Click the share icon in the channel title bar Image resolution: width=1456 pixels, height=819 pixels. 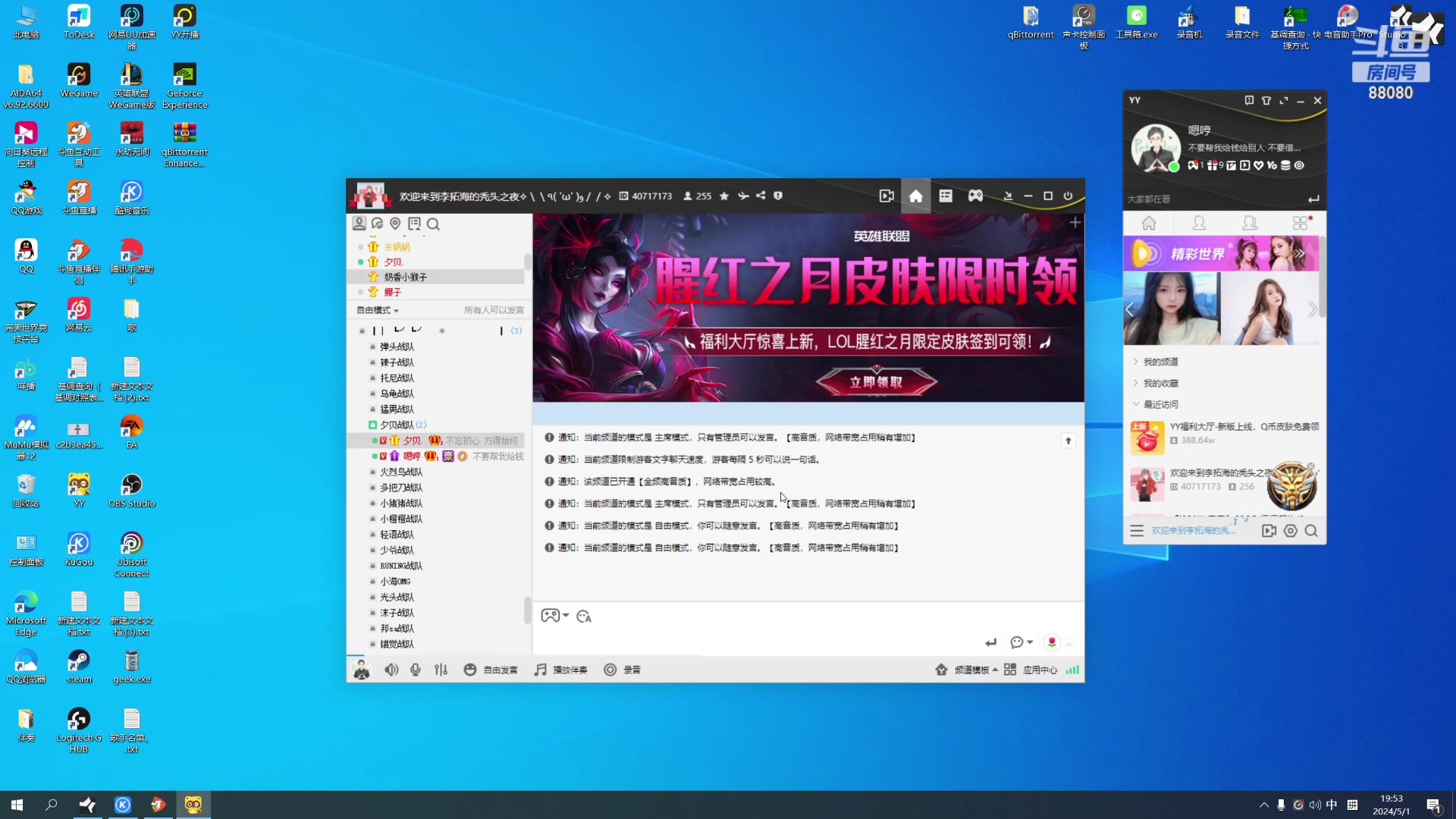coord(761,196)
